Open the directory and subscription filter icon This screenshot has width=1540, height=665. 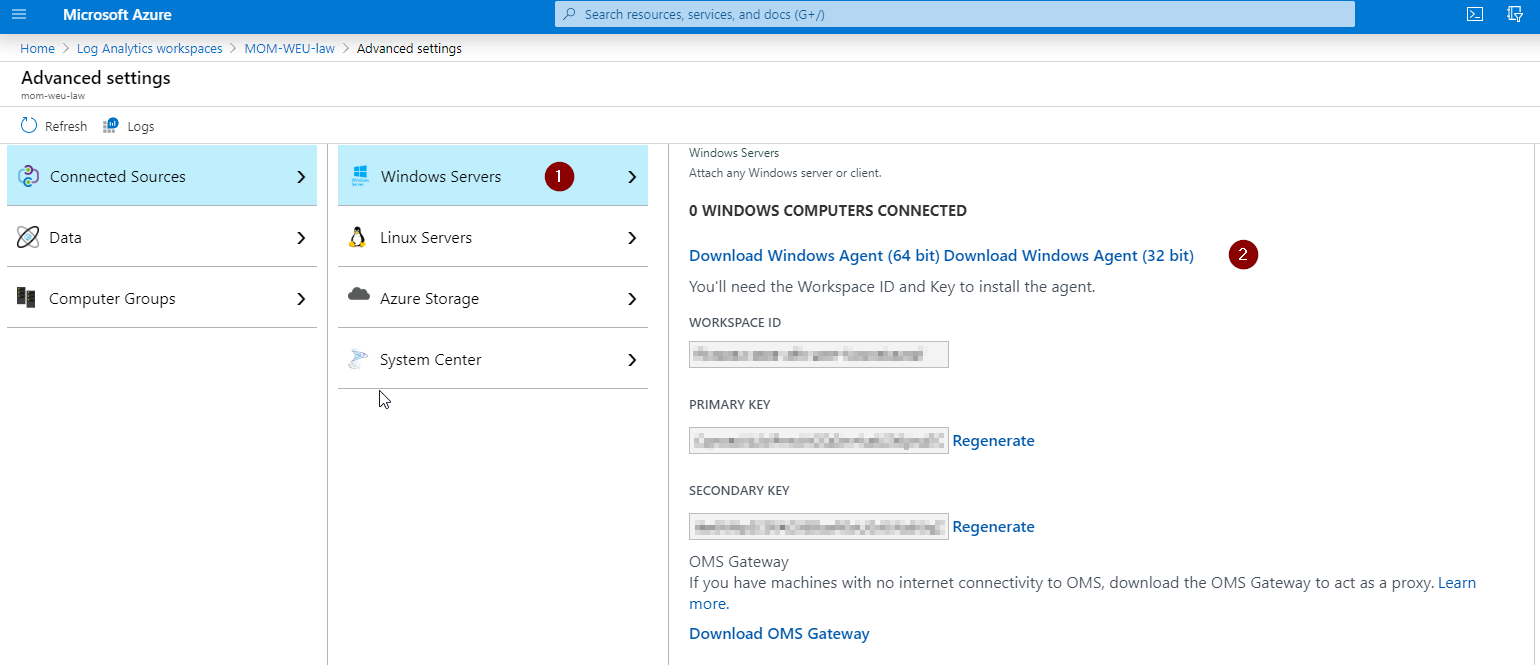pyautogui.click(x=1515, y=14)
